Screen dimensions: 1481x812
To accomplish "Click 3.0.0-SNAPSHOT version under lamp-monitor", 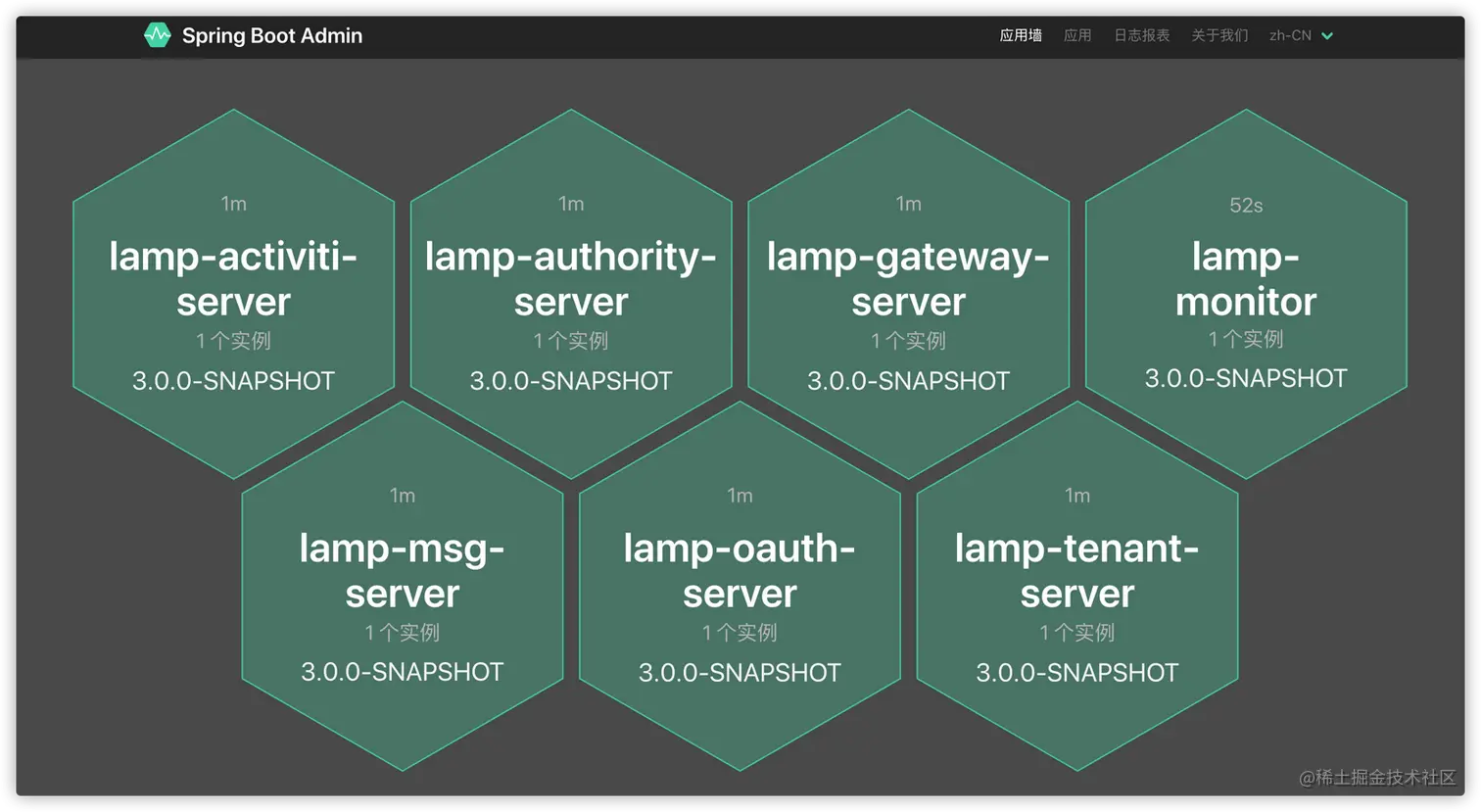I will click(1246, 378).
